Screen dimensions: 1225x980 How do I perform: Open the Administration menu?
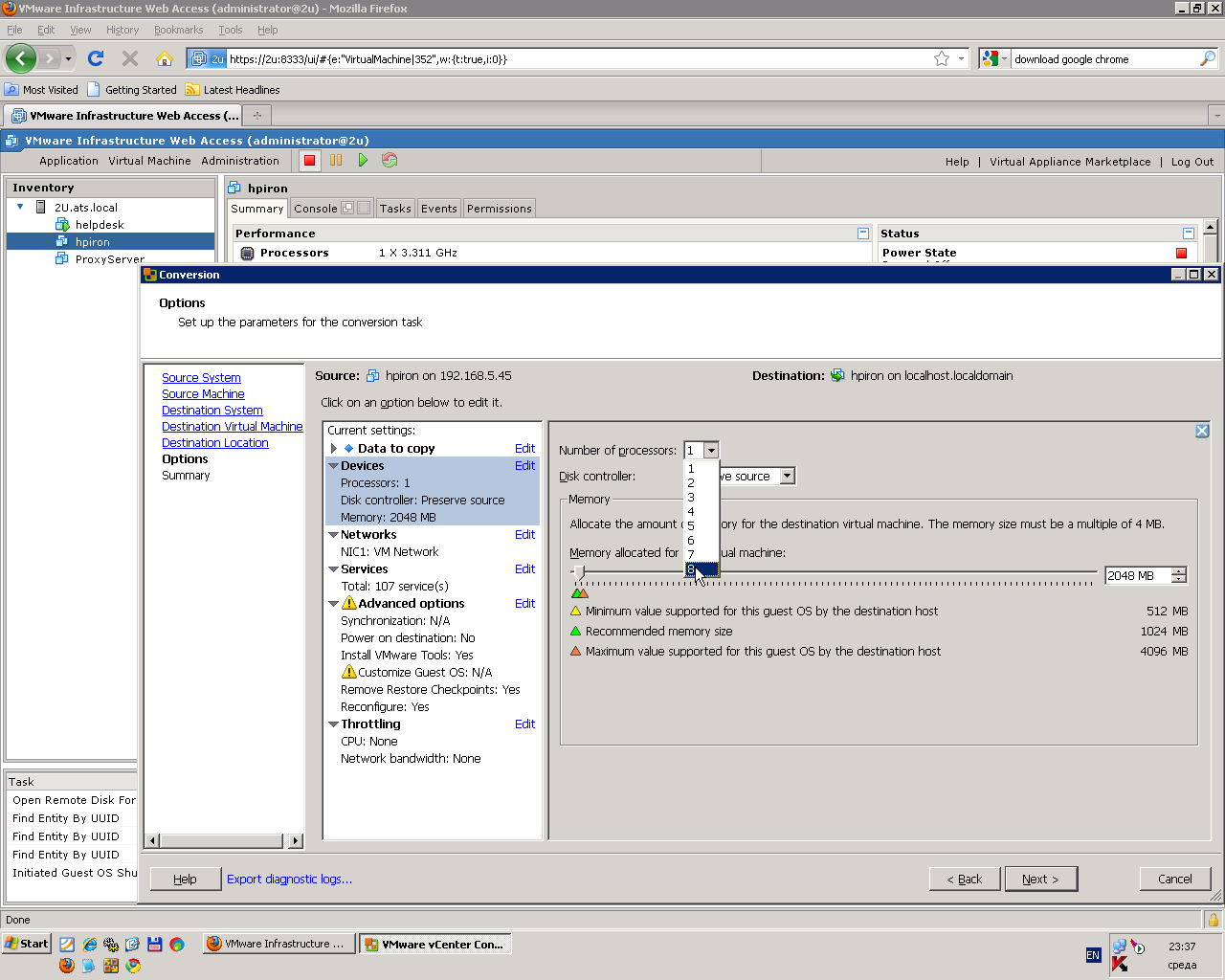(x=240, y=161)
